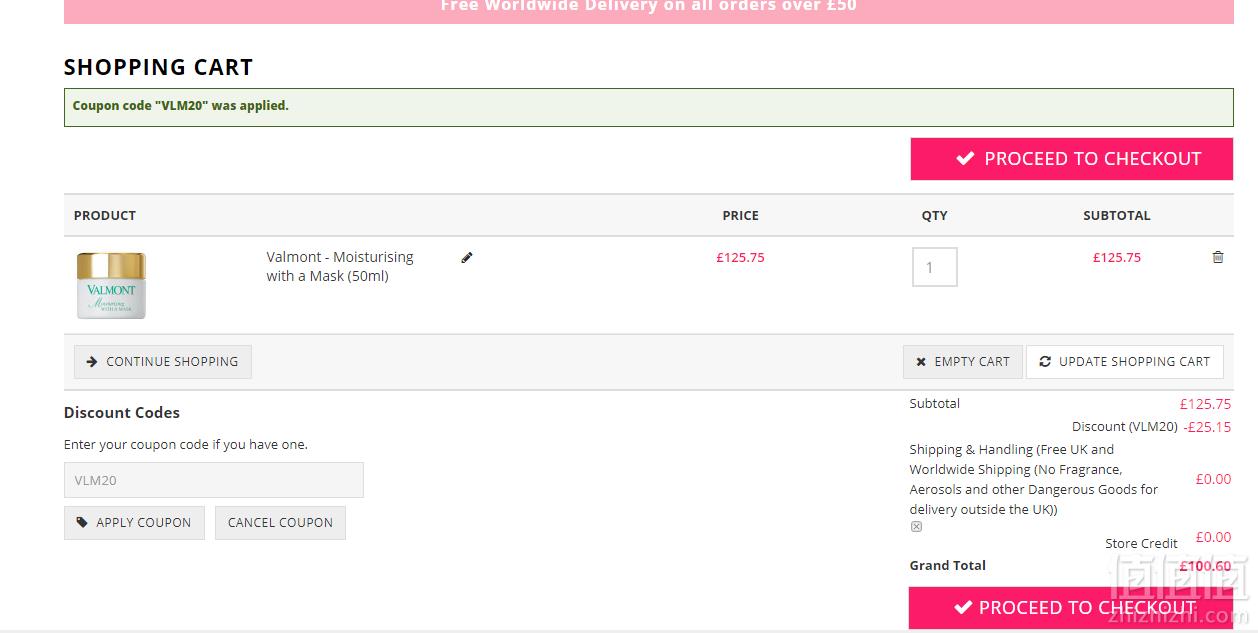Image resolution: width=1258 pixels, height=633 pixels.
Task: Click the Store Credit £0.00 amount
Action: 1214,537
